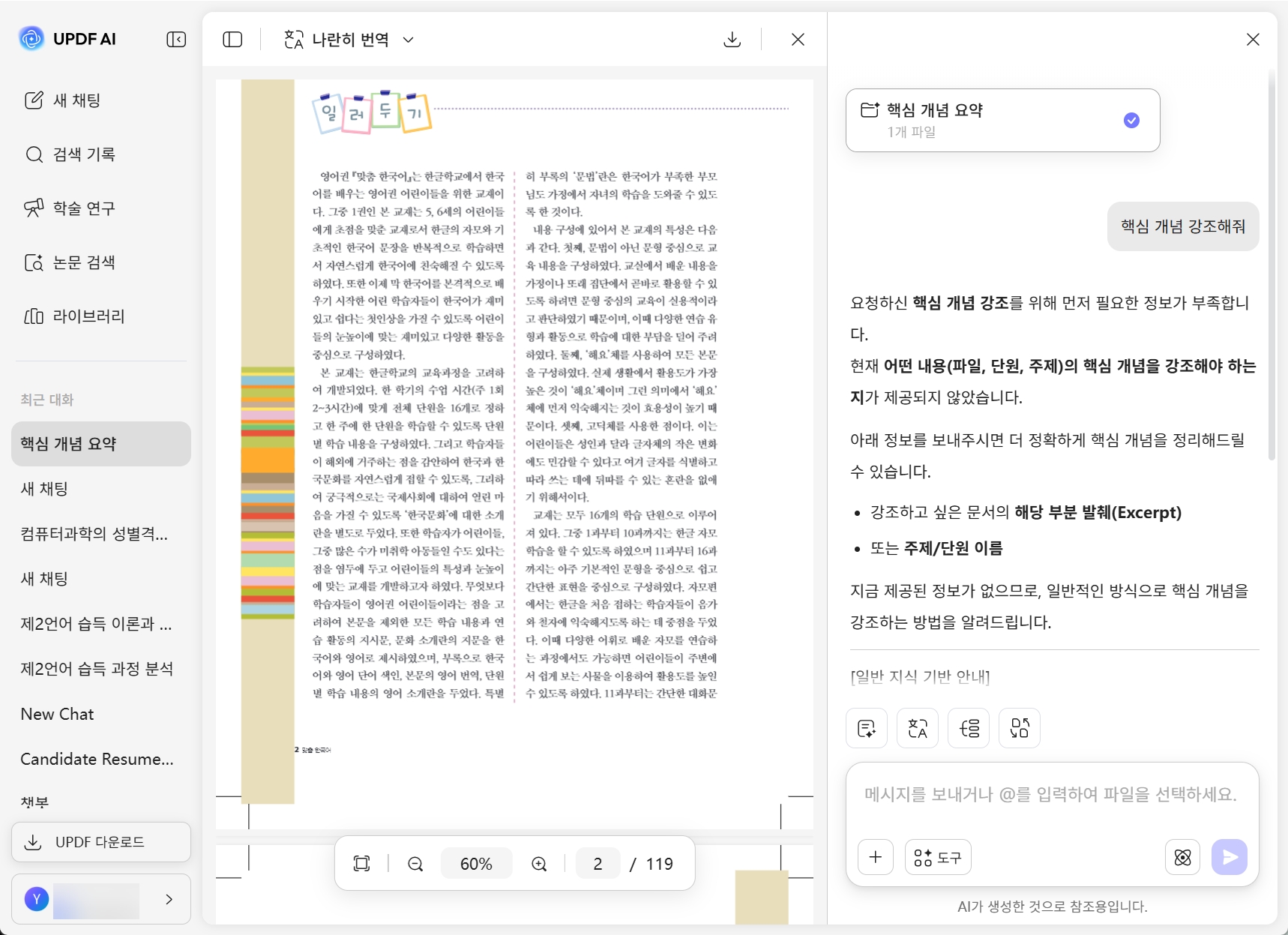
Task: Click the user avatar Y icon
Action: point(37,899)
